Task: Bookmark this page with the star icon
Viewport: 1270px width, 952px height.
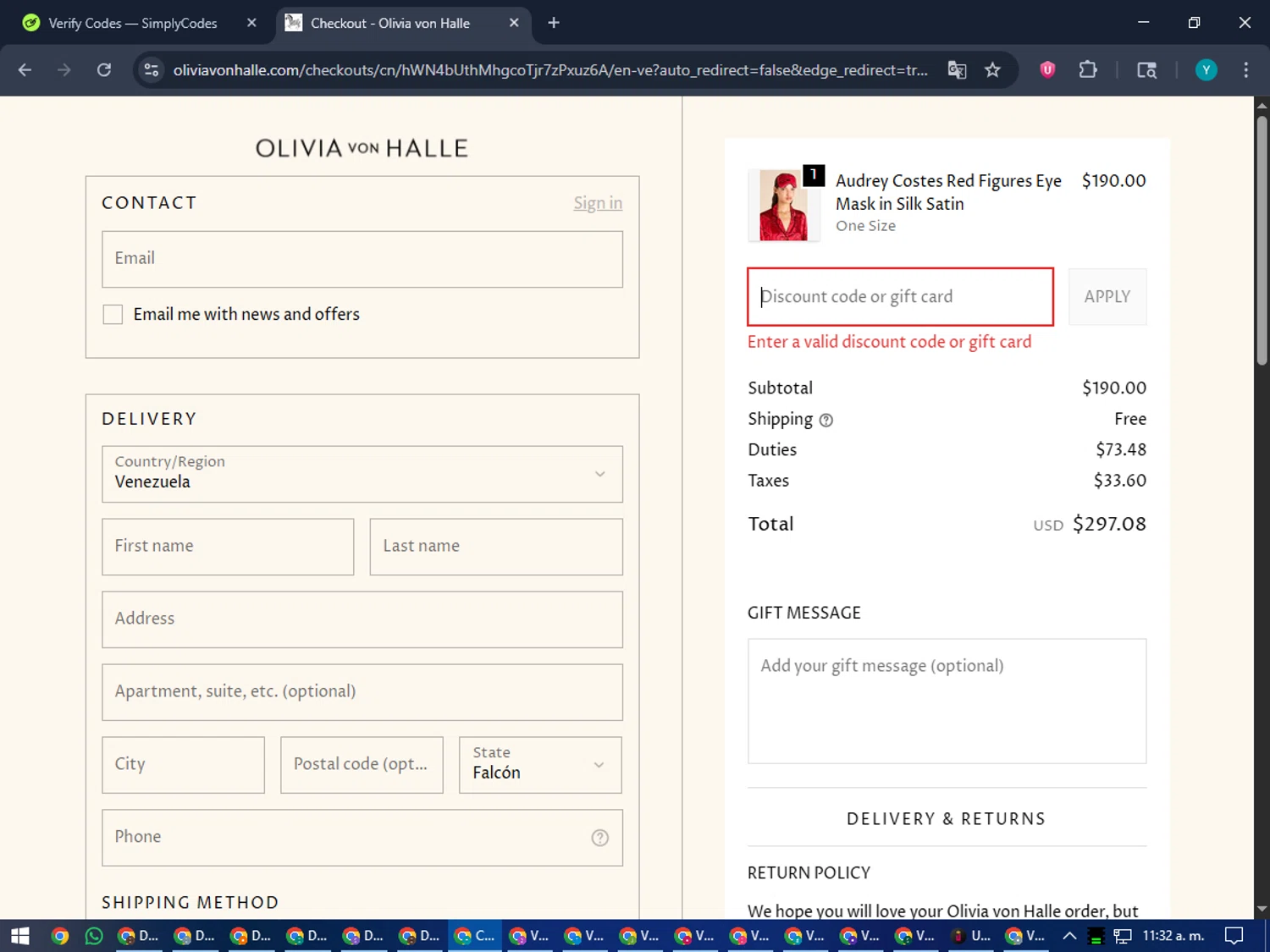Action: coord(992,70)
